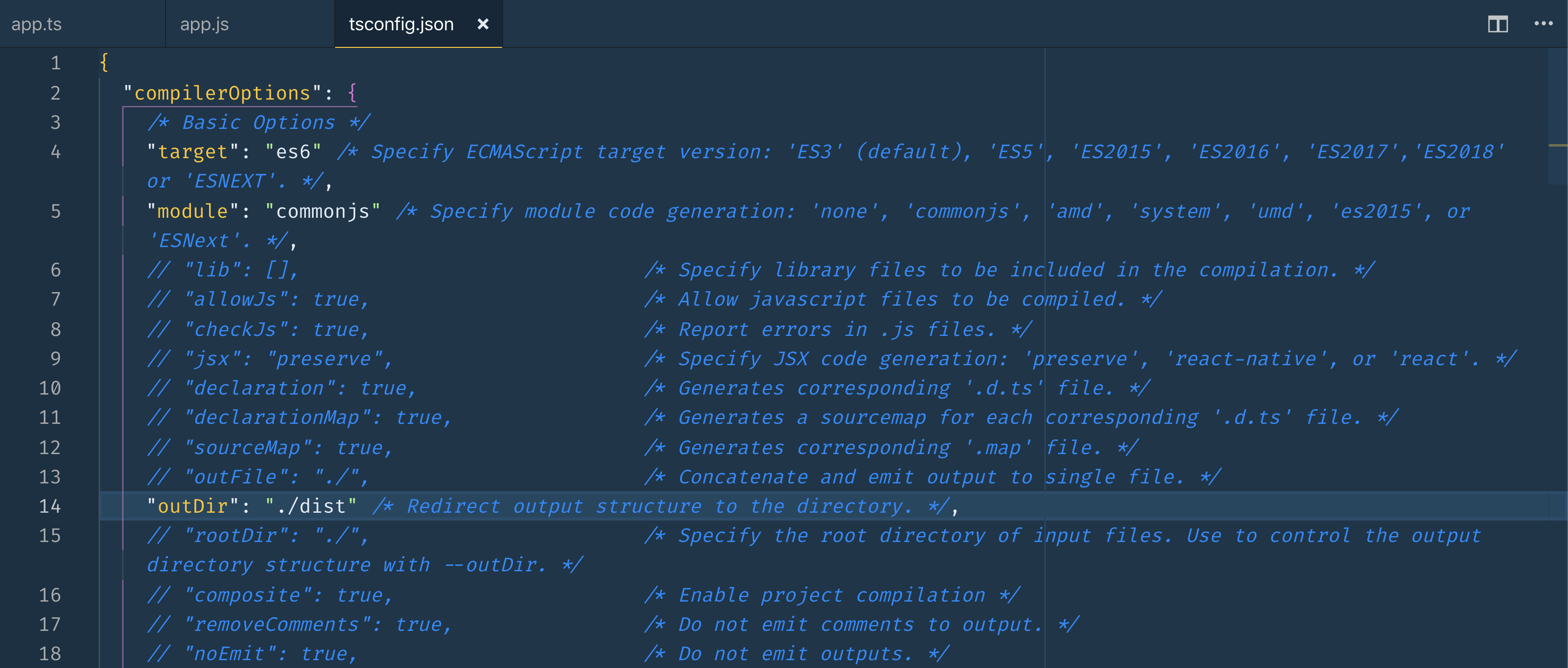Click line number 18 in the gutter
1568x668 pixels.
tap(50, 654)
